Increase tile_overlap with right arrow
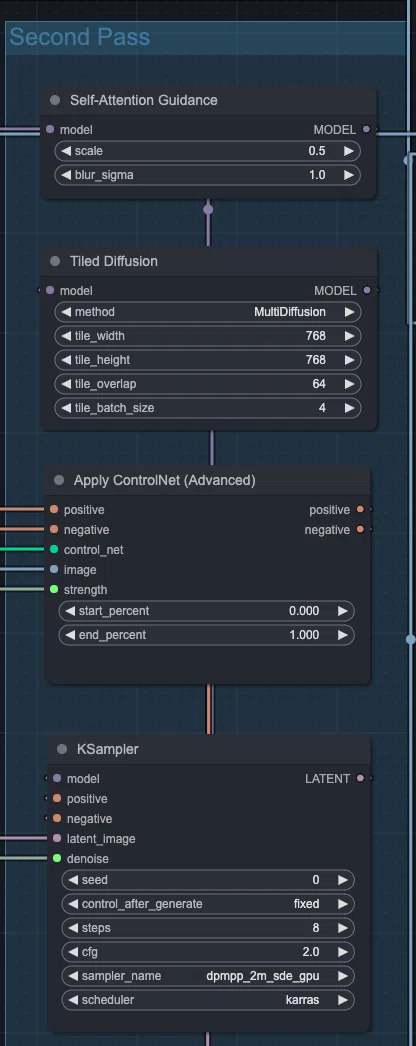The height and width of the screenshot is (1046, 416). (349, 384)
